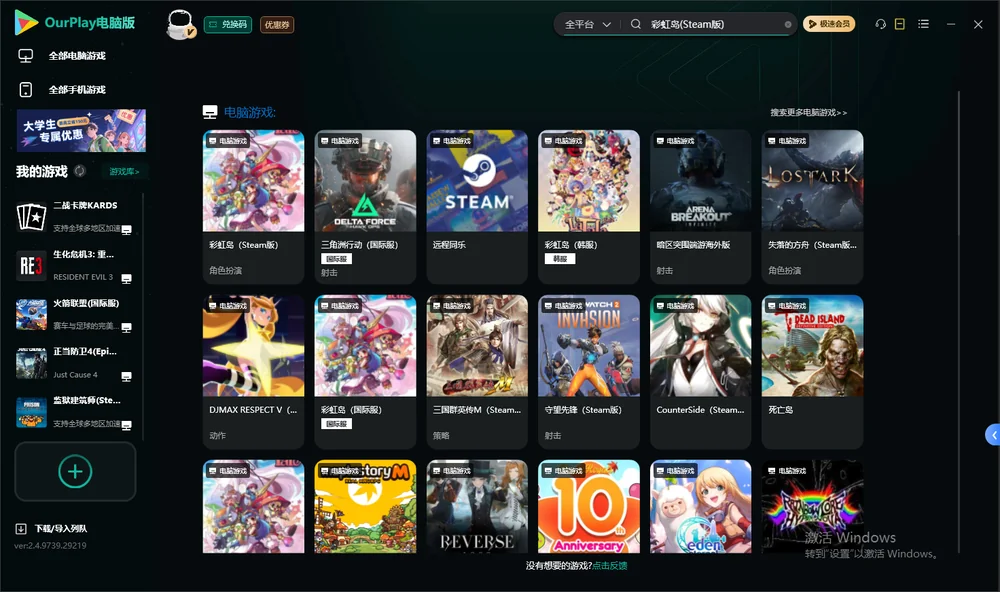The width and height of the screenshot is (1000, 592).
Task: Open the 游戏库 link
Action: (124, 171)
